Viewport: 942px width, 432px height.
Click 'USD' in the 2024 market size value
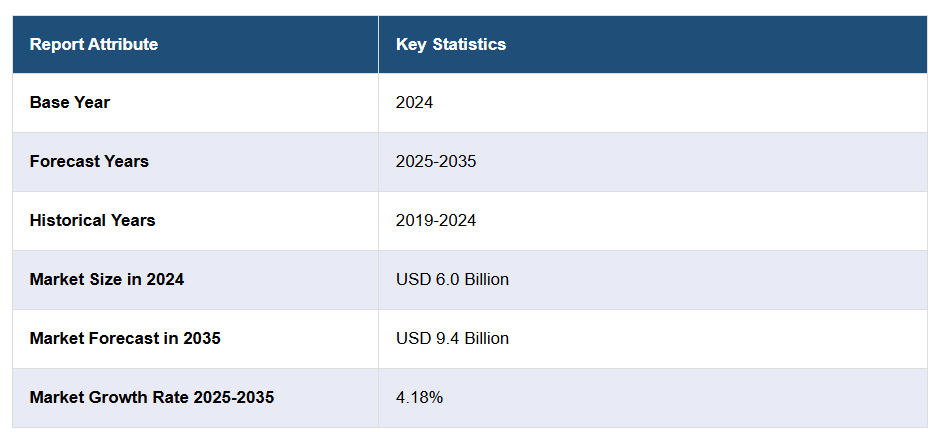click(411, 279)
